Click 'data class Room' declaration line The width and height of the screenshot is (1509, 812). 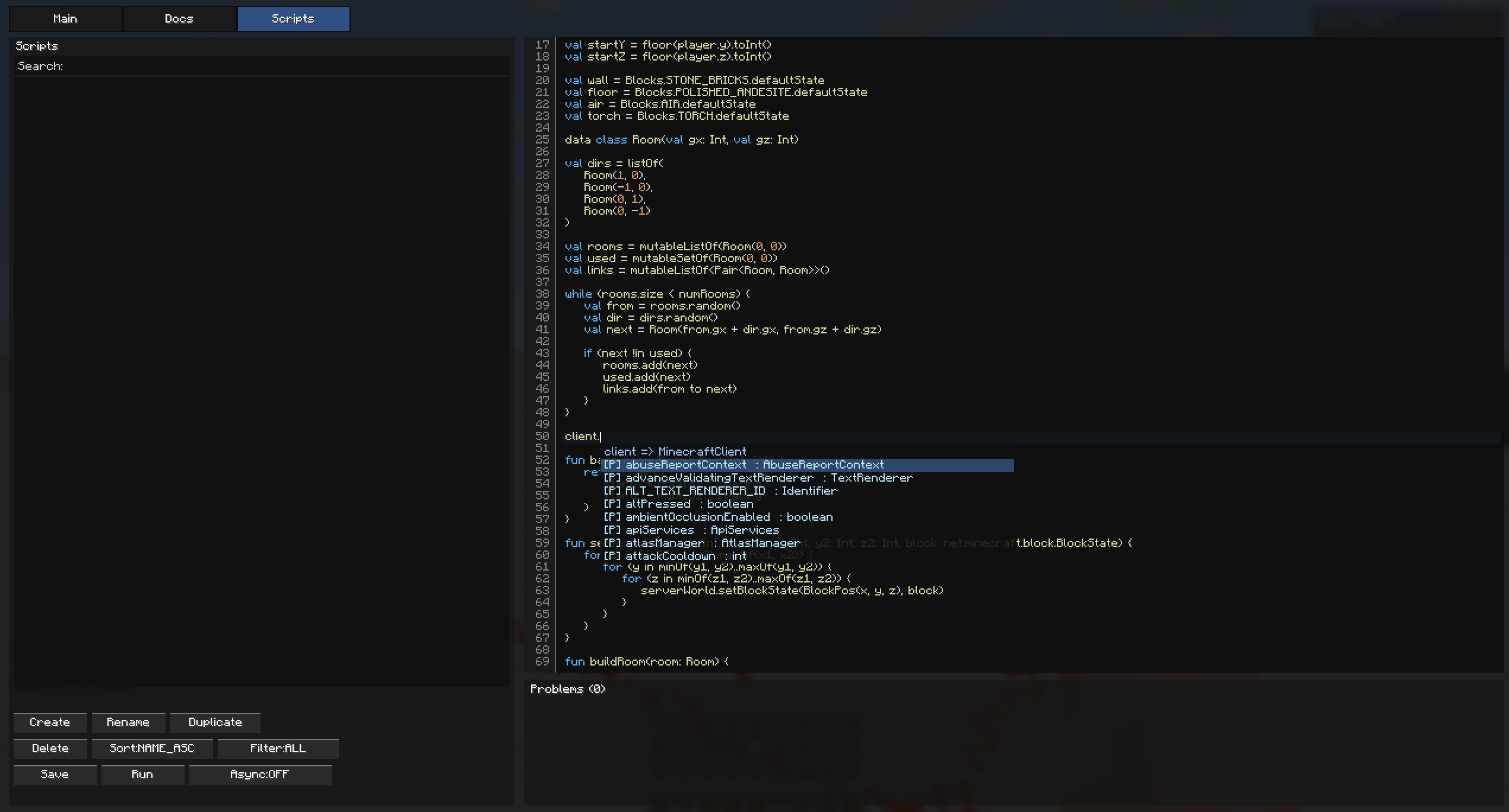681,140
